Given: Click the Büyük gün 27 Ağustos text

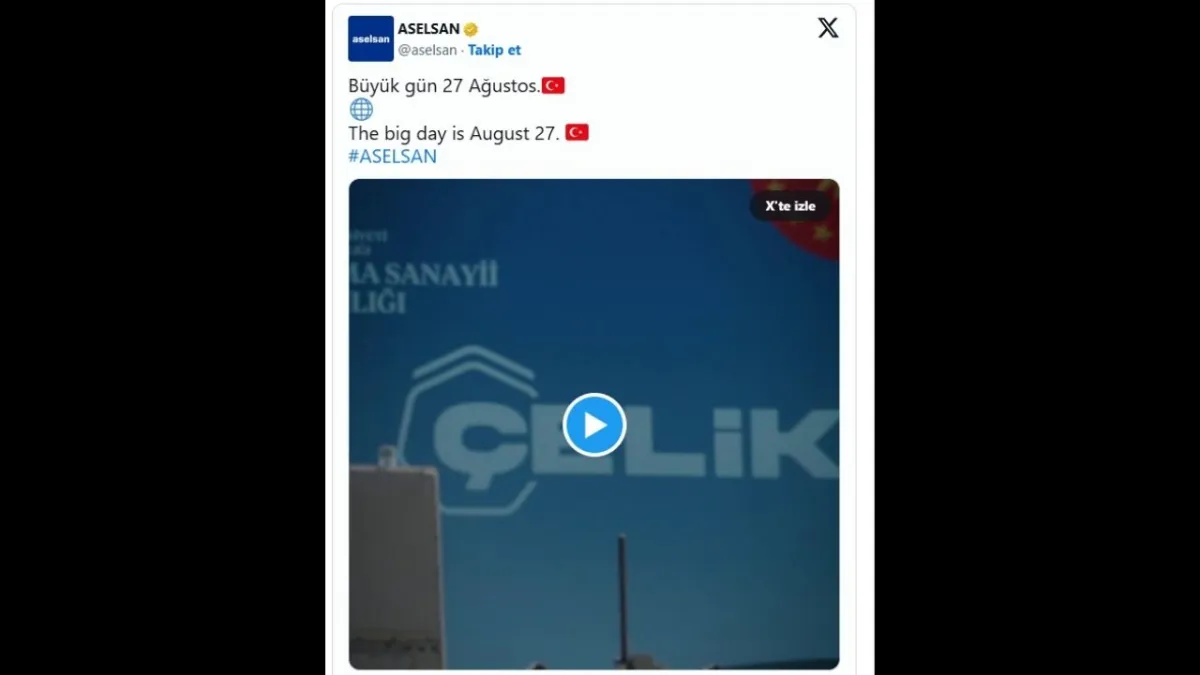Looking at the screenshot, I should click(443, 86).
